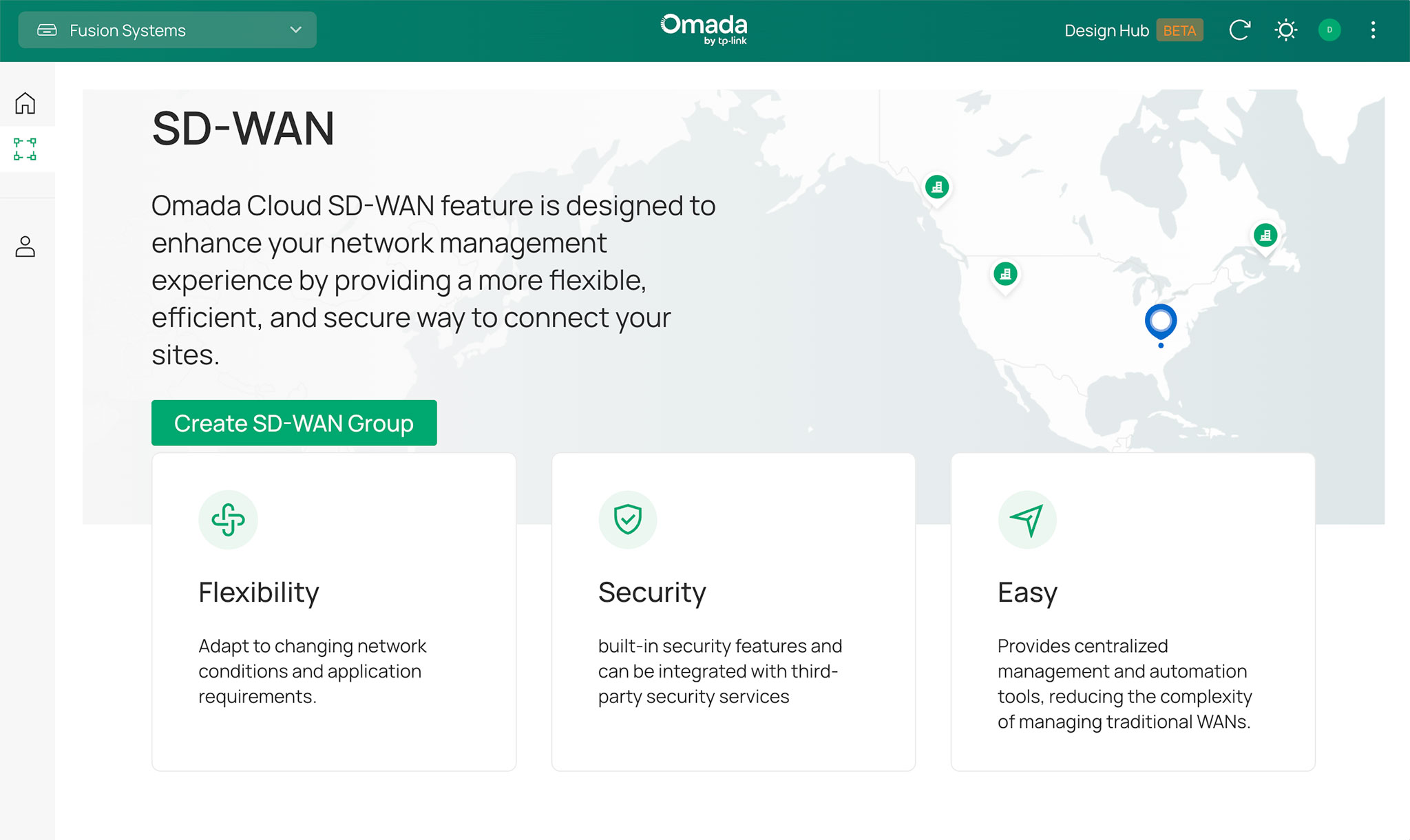The image size is (1410, 840).
Task: Click the Security shield icon
Action: tap(628, 520)
